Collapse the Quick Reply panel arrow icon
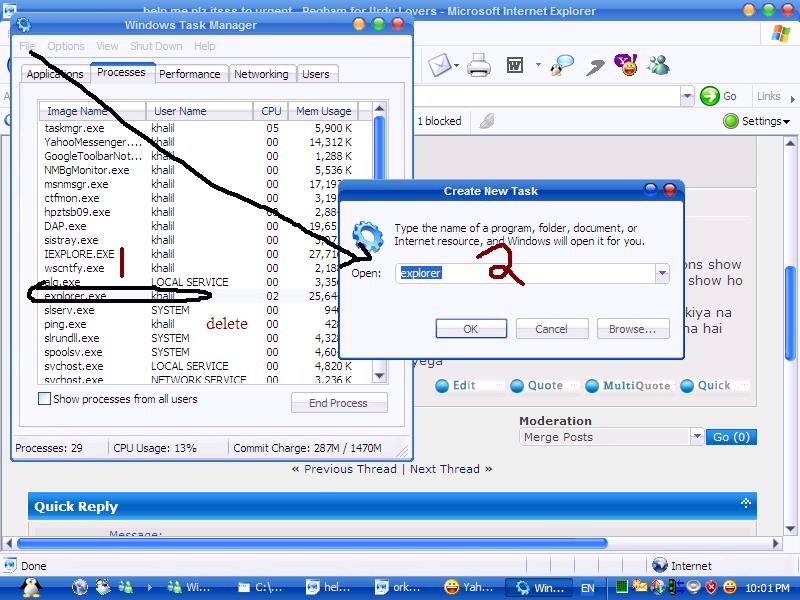Image resolution: width=800 pixels, height=600 pixels. [746, 504]
